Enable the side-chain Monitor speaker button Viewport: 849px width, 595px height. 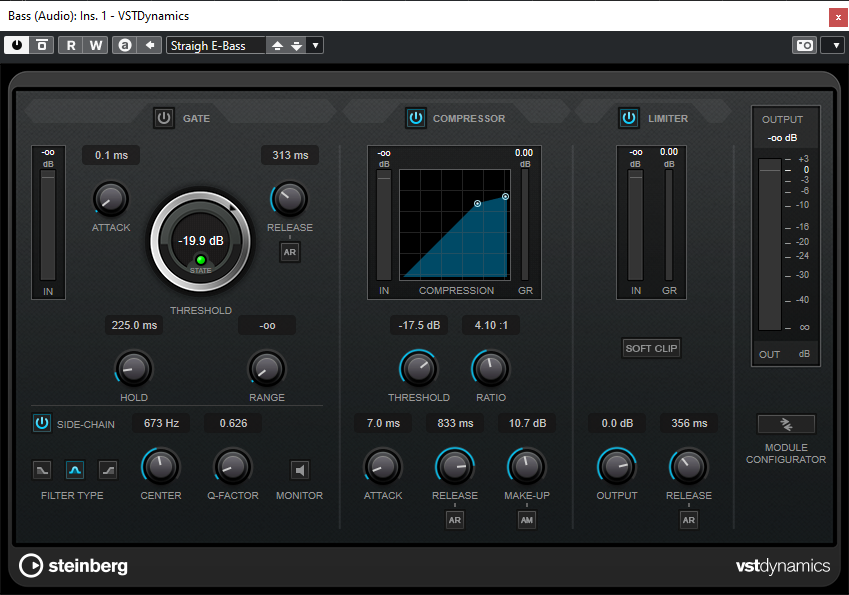tap(300, 470)
